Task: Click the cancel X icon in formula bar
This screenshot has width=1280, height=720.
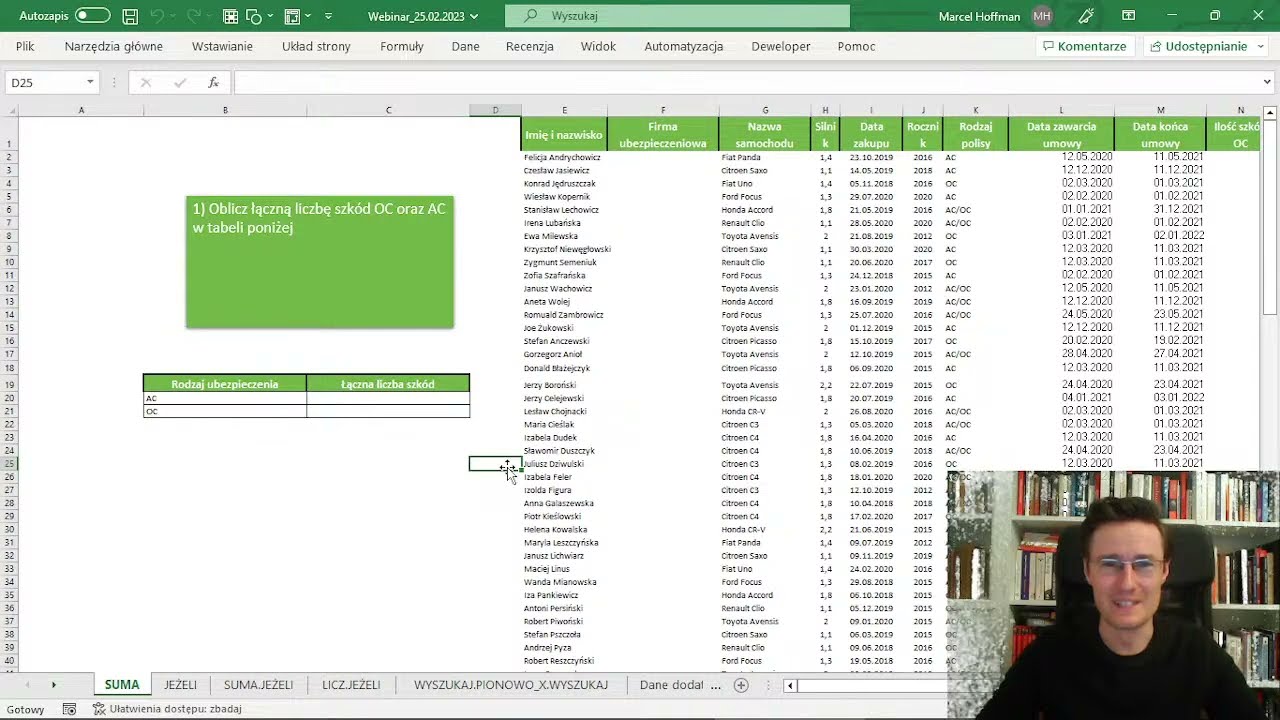Action: click(x=146, y=83)
